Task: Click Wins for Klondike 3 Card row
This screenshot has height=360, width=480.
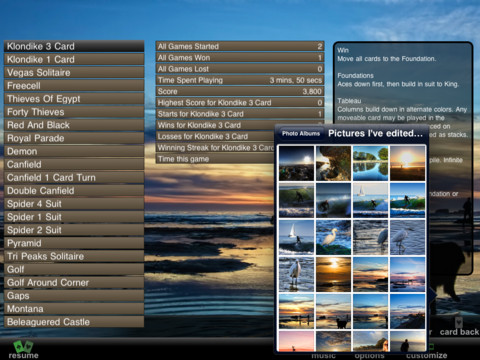Action: pyautogui.click(x=215, y=125)
